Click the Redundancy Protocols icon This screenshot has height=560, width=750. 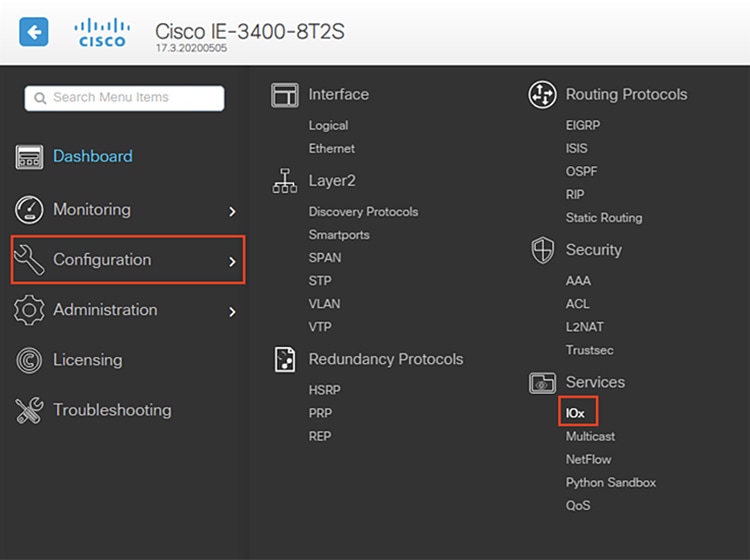285,359
